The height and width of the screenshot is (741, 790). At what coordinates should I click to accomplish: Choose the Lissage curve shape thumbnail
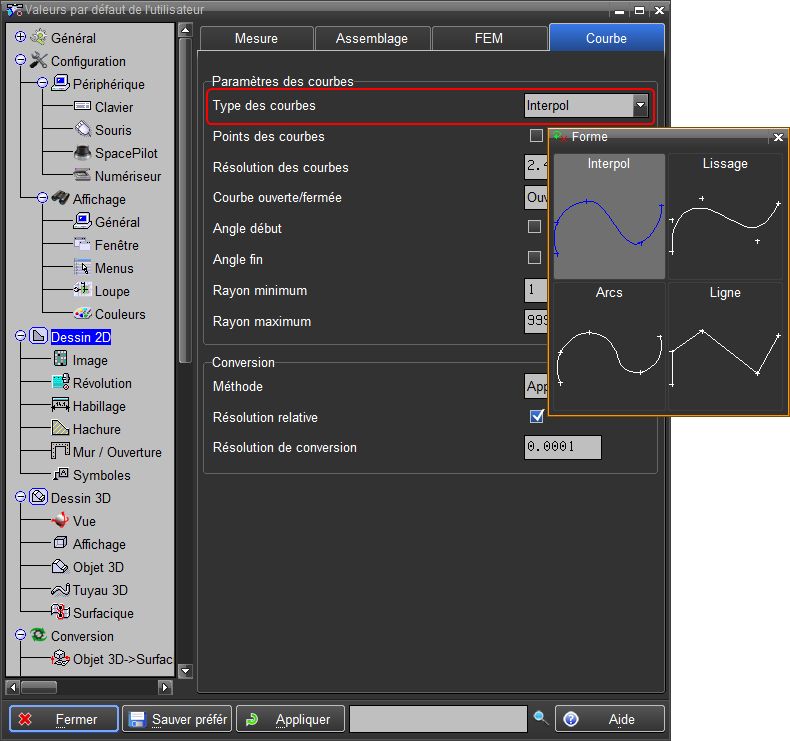725,217
